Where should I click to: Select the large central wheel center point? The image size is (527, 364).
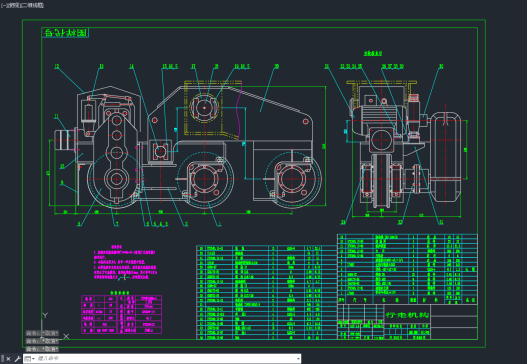click(204, 179)
